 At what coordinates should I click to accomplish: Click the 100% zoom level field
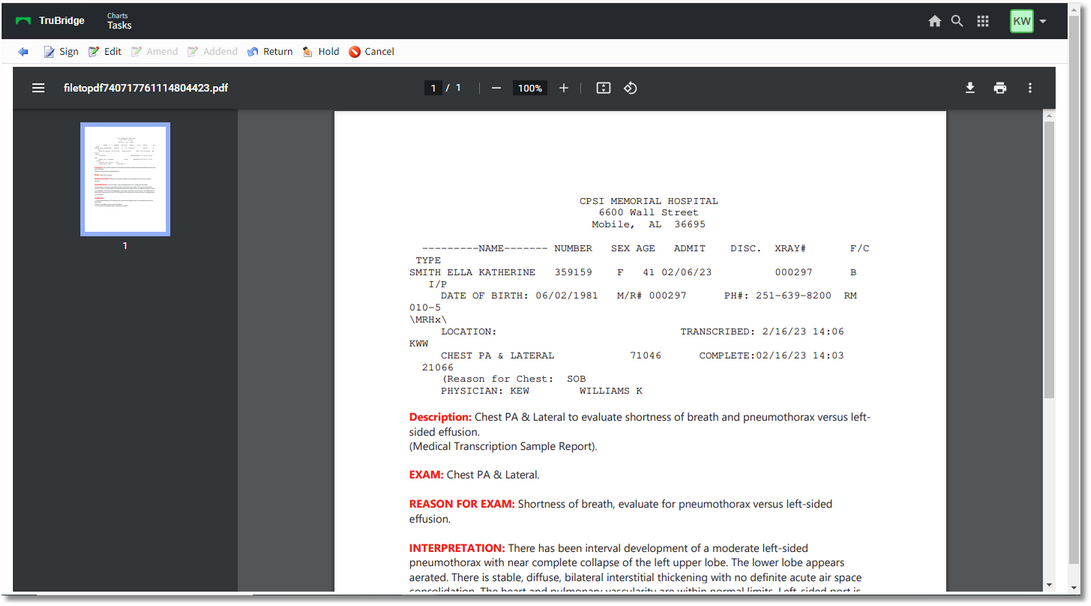point(529,88)
